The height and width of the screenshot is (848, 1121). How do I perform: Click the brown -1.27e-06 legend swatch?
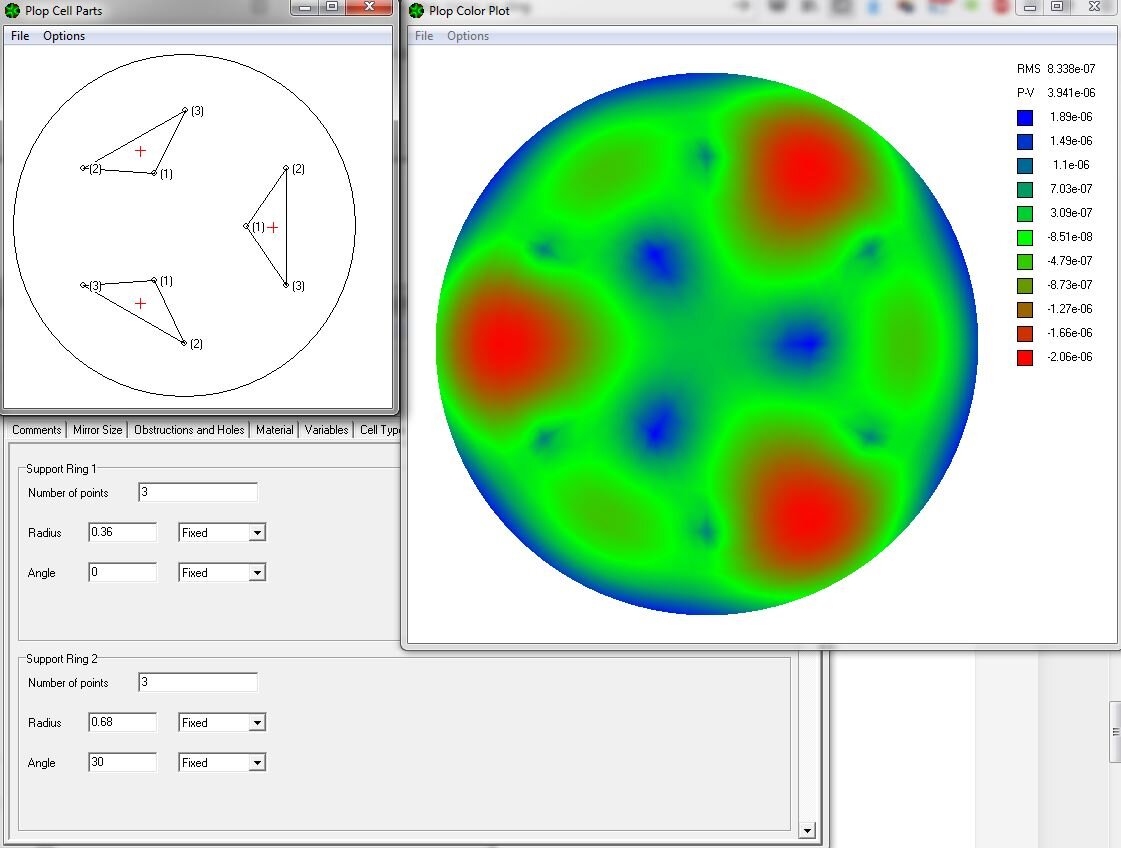tap(1024, 310)
